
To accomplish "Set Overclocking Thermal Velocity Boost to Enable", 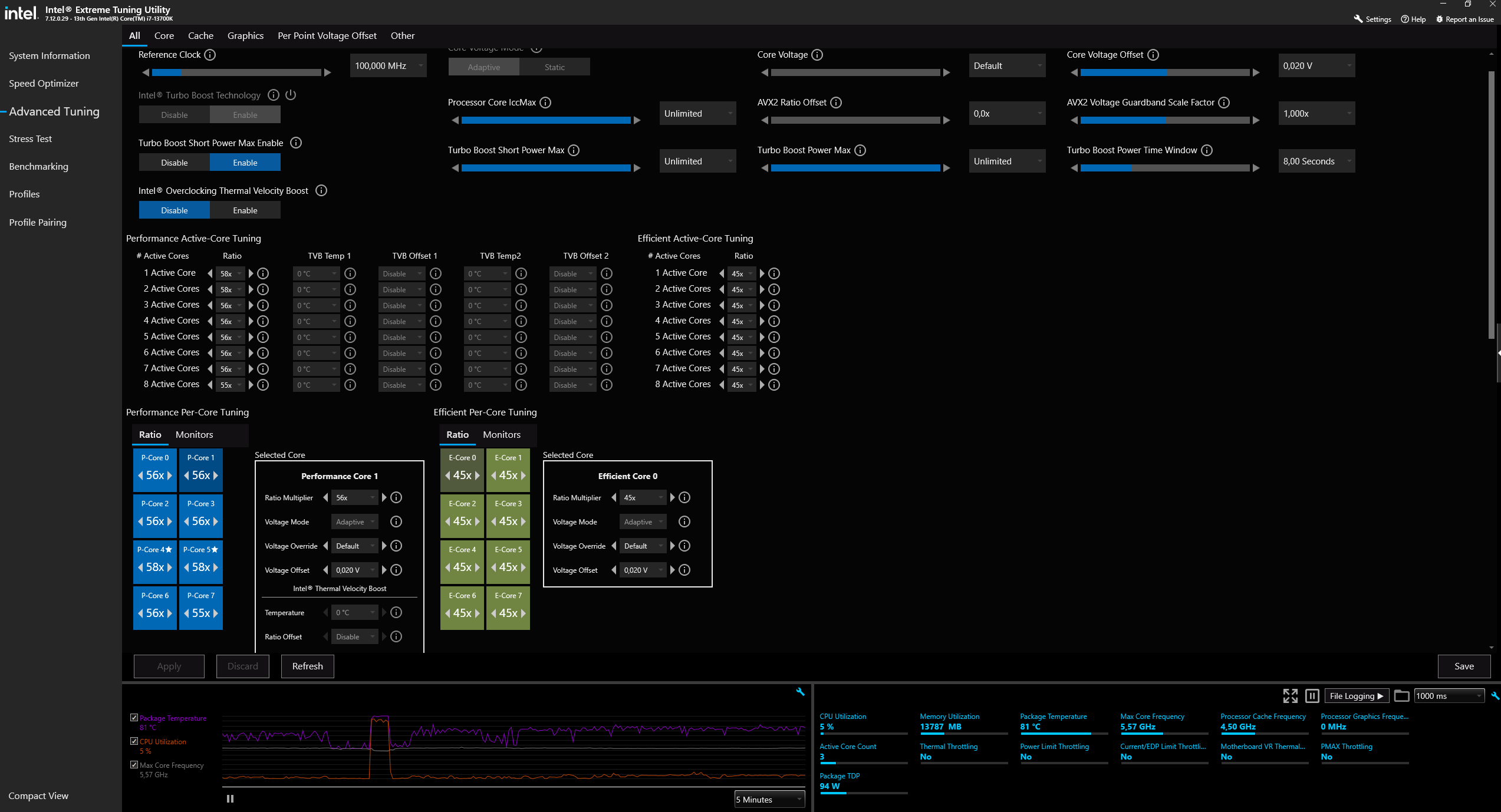I will pyautogui.click(x=245, y=210).
